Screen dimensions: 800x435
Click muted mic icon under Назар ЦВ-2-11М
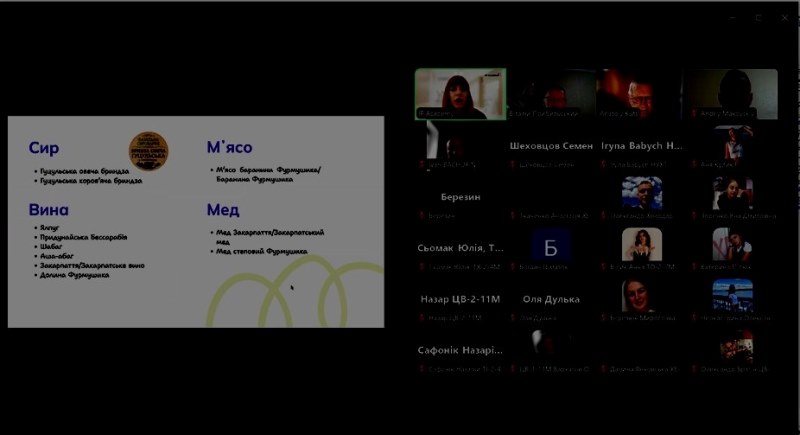pyautogui.click(x=422, y=318)
